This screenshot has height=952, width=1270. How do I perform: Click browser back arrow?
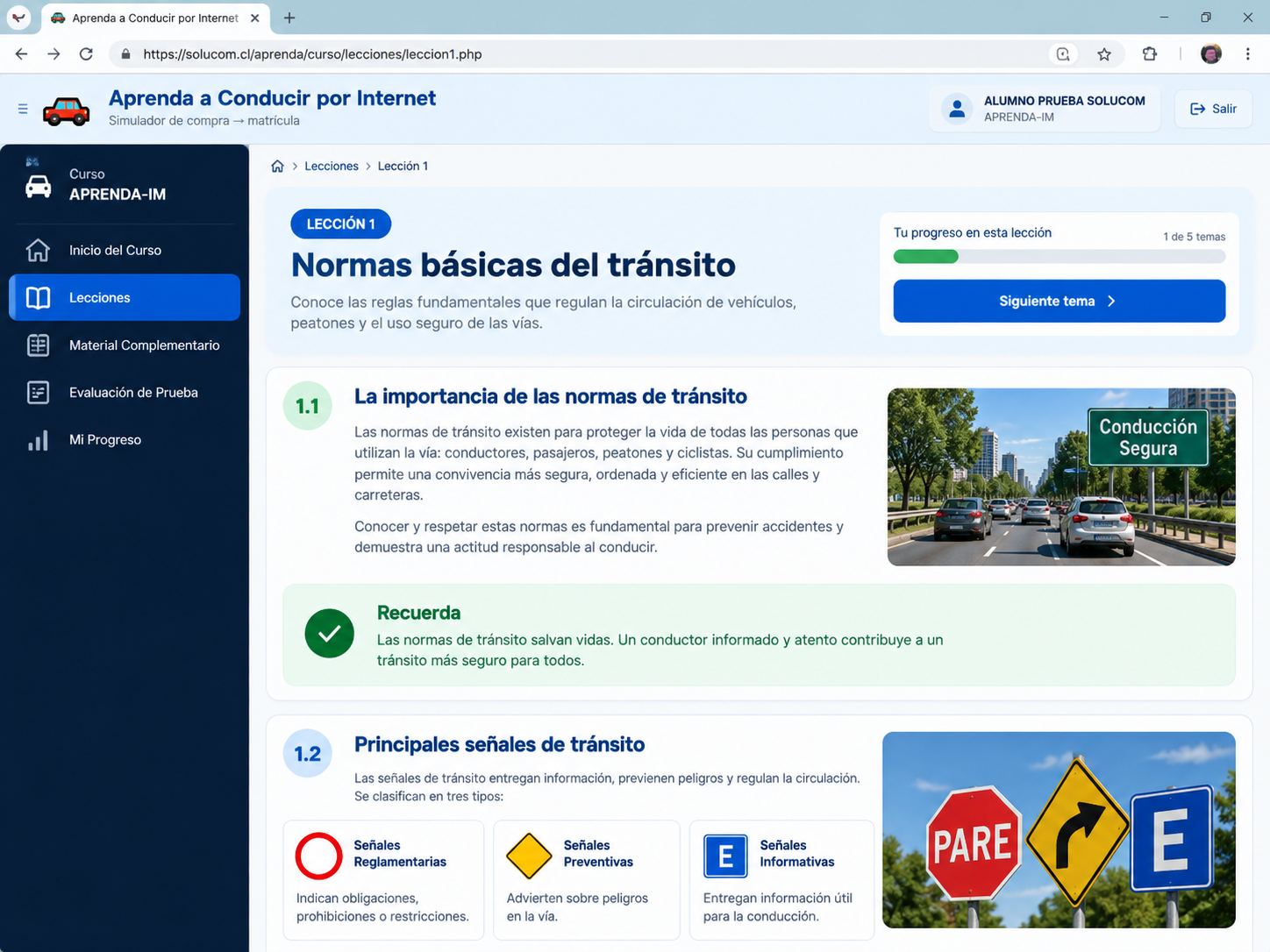click(x=22, y=54)
